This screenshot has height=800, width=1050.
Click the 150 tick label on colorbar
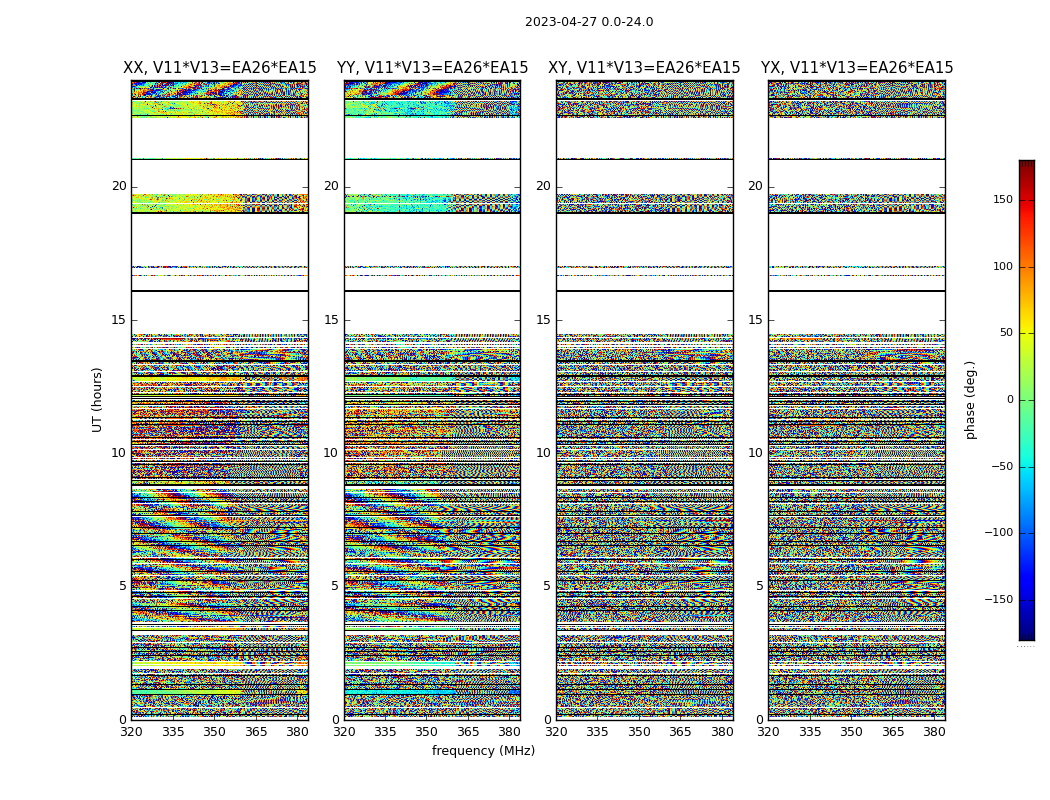(x=1003, y=199)
